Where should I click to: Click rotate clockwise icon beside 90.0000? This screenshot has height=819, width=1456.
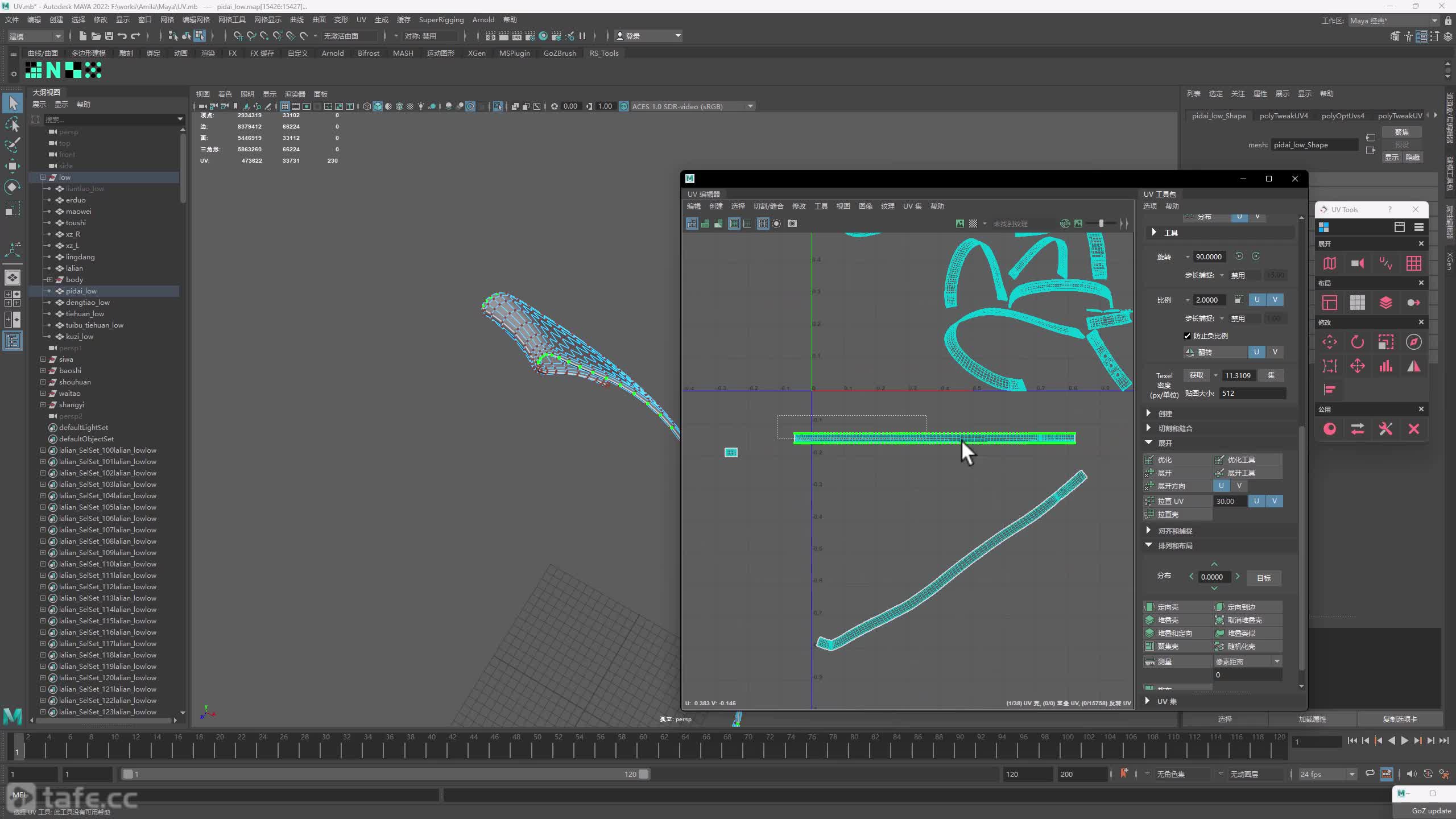1256,257
